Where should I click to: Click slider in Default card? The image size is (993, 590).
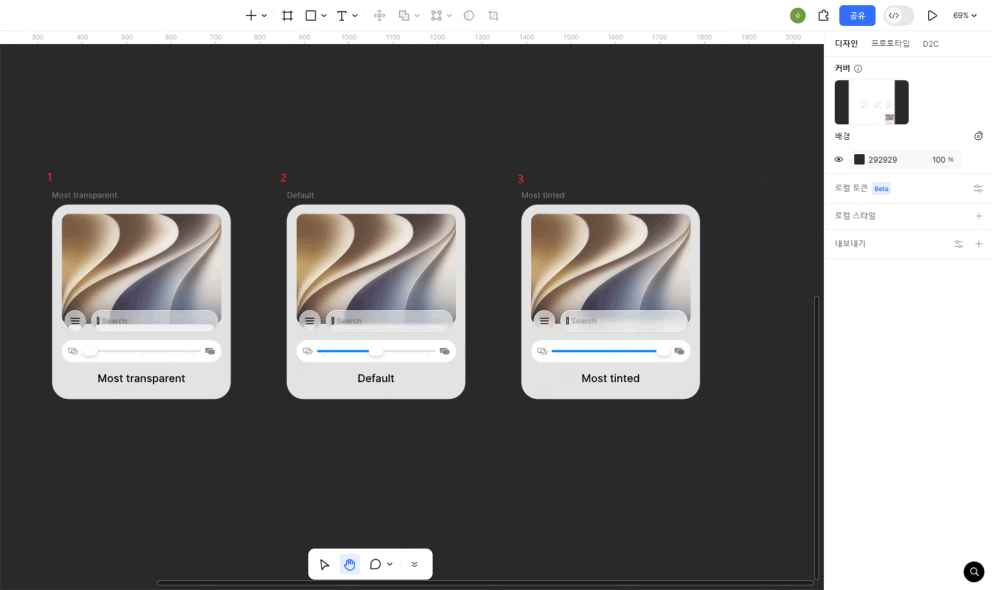[x=376, y=351]
